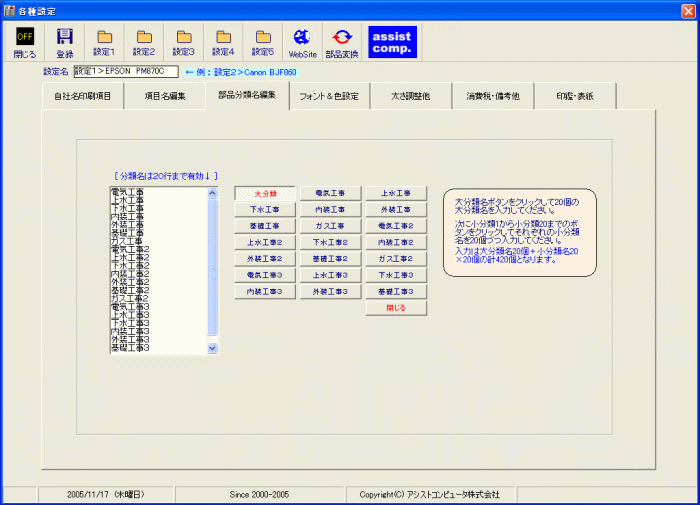Click the Since 2000-2005 status text

coord(259,494)
